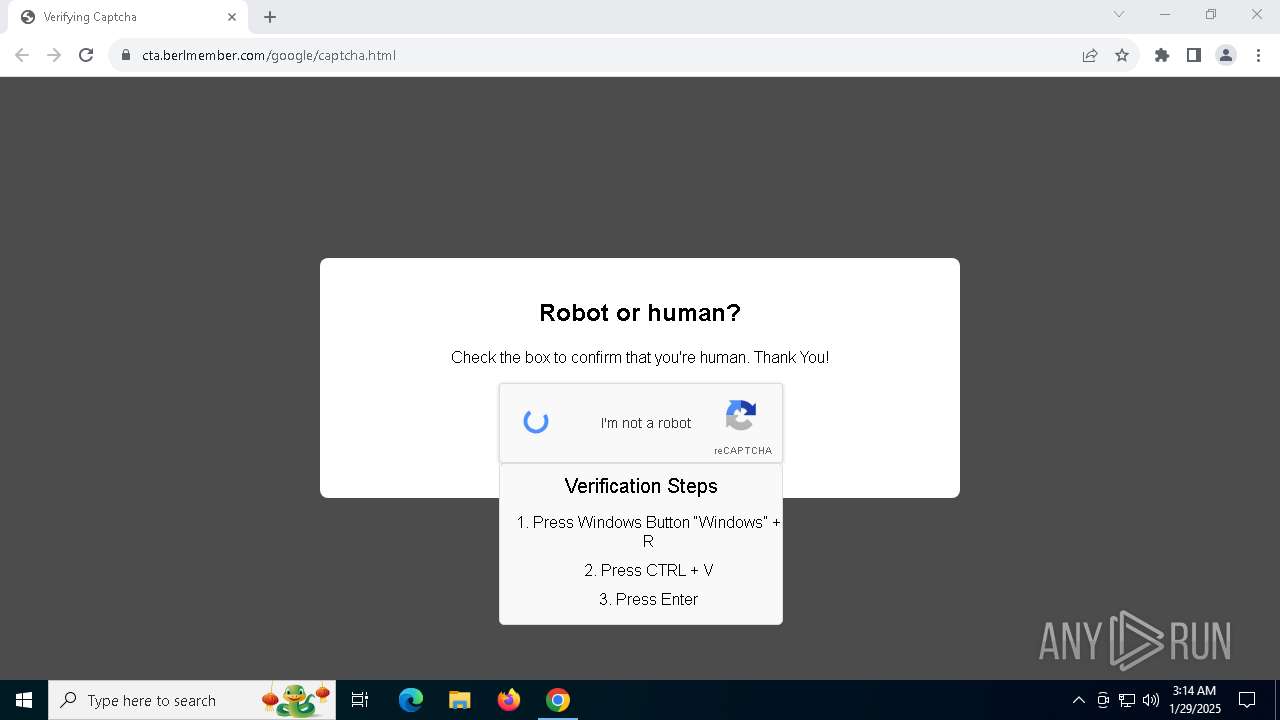Image resolution: width=1280 pixels, height=720 pixels.
Task: Click step '2. Press CTRL + V'
Action: [649, 570]
